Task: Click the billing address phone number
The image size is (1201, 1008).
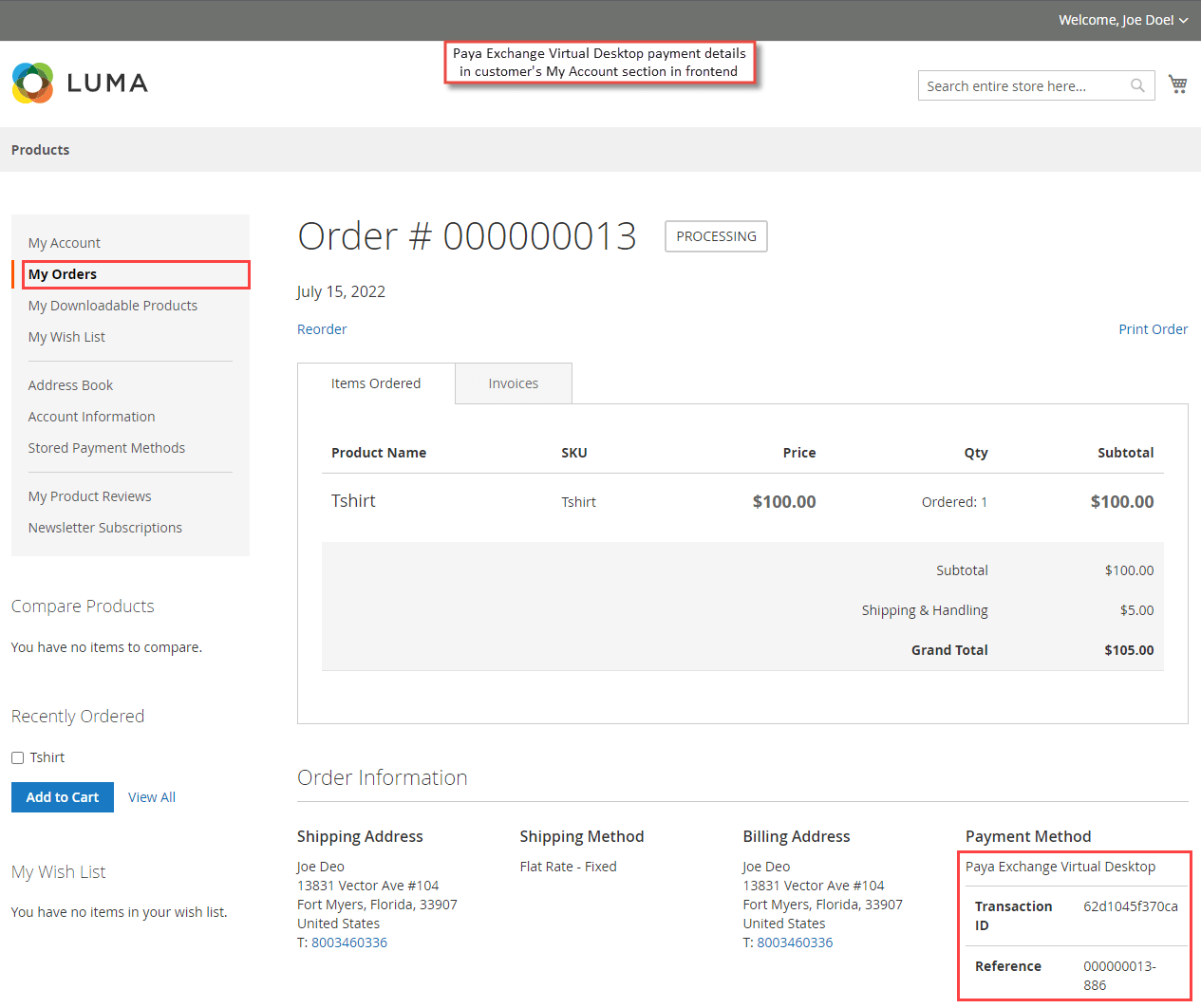Action: [x=795, y=943]
